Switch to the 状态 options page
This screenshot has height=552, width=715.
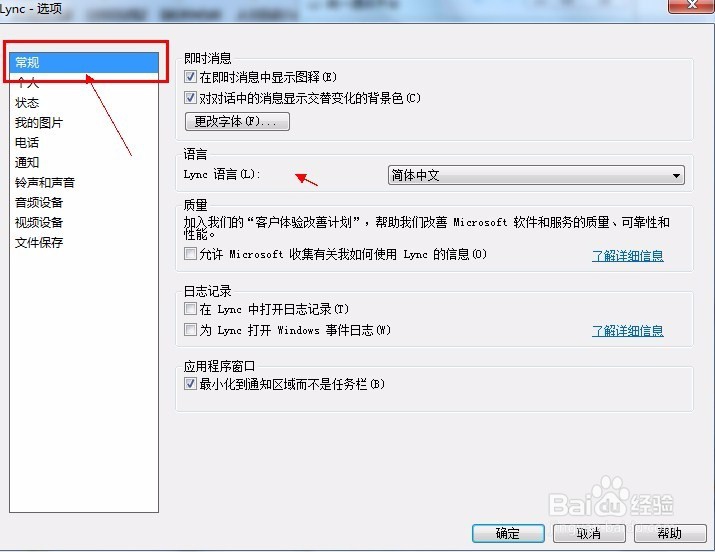point(84,103)
